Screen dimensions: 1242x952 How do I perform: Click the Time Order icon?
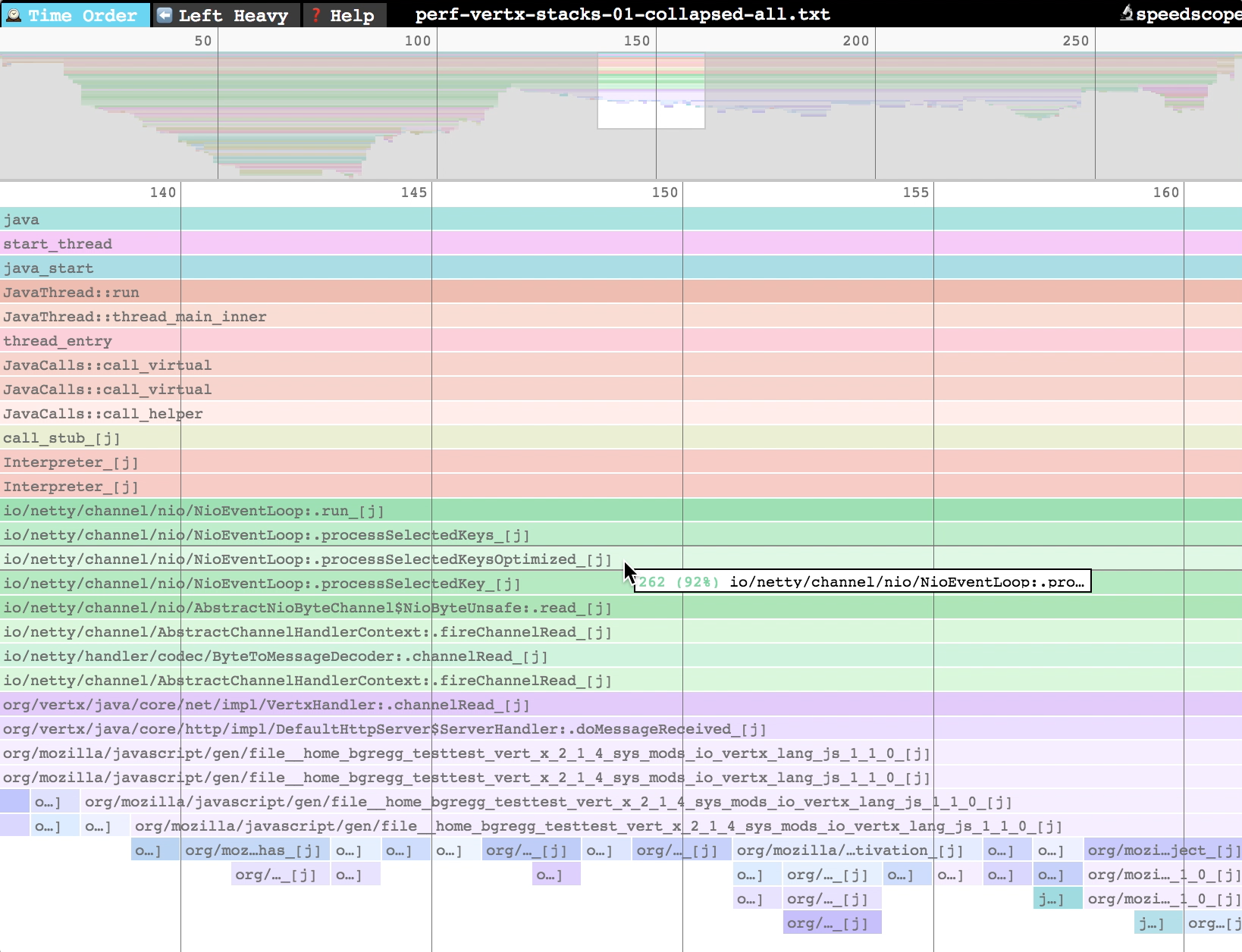coord(14,15)
